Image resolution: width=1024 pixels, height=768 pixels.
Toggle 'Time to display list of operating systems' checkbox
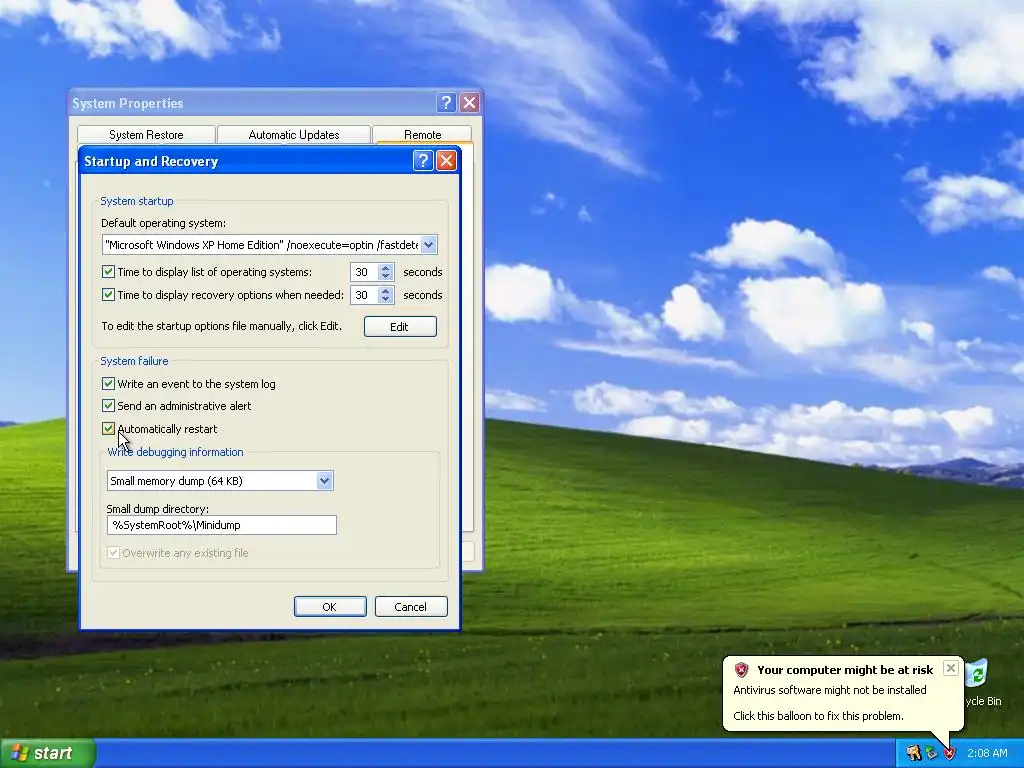tap(108, 272)
